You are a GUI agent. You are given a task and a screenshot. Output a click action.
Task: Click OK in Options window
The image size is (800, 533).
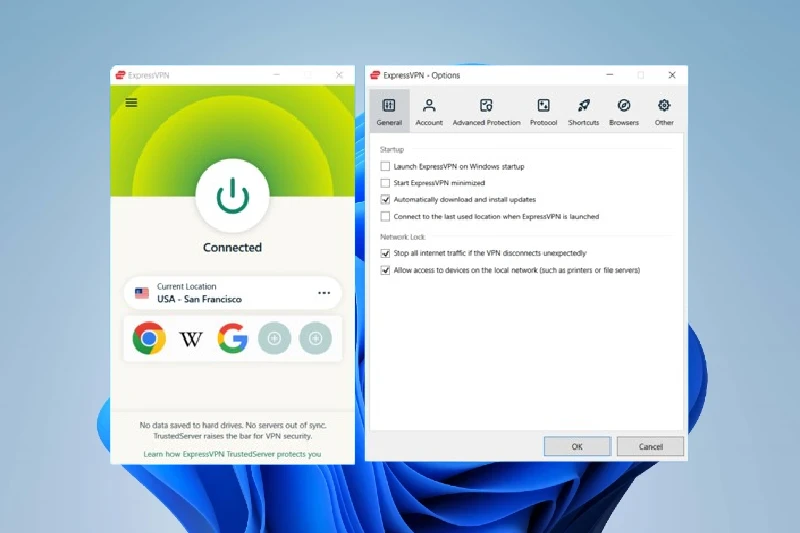coord(577,446)
